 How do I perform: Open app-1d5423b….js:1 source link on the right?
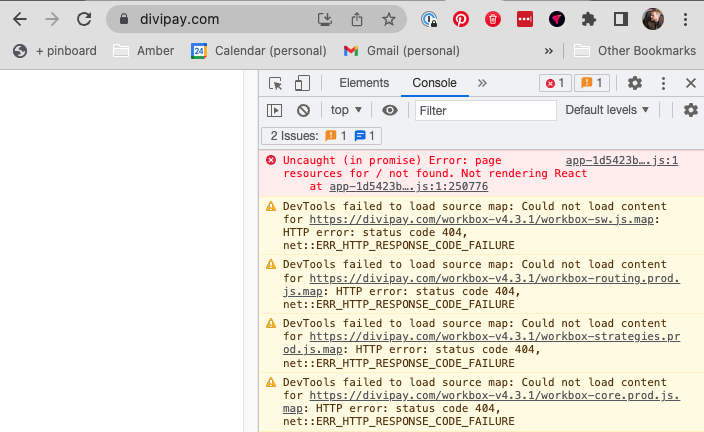pos(622,160)
